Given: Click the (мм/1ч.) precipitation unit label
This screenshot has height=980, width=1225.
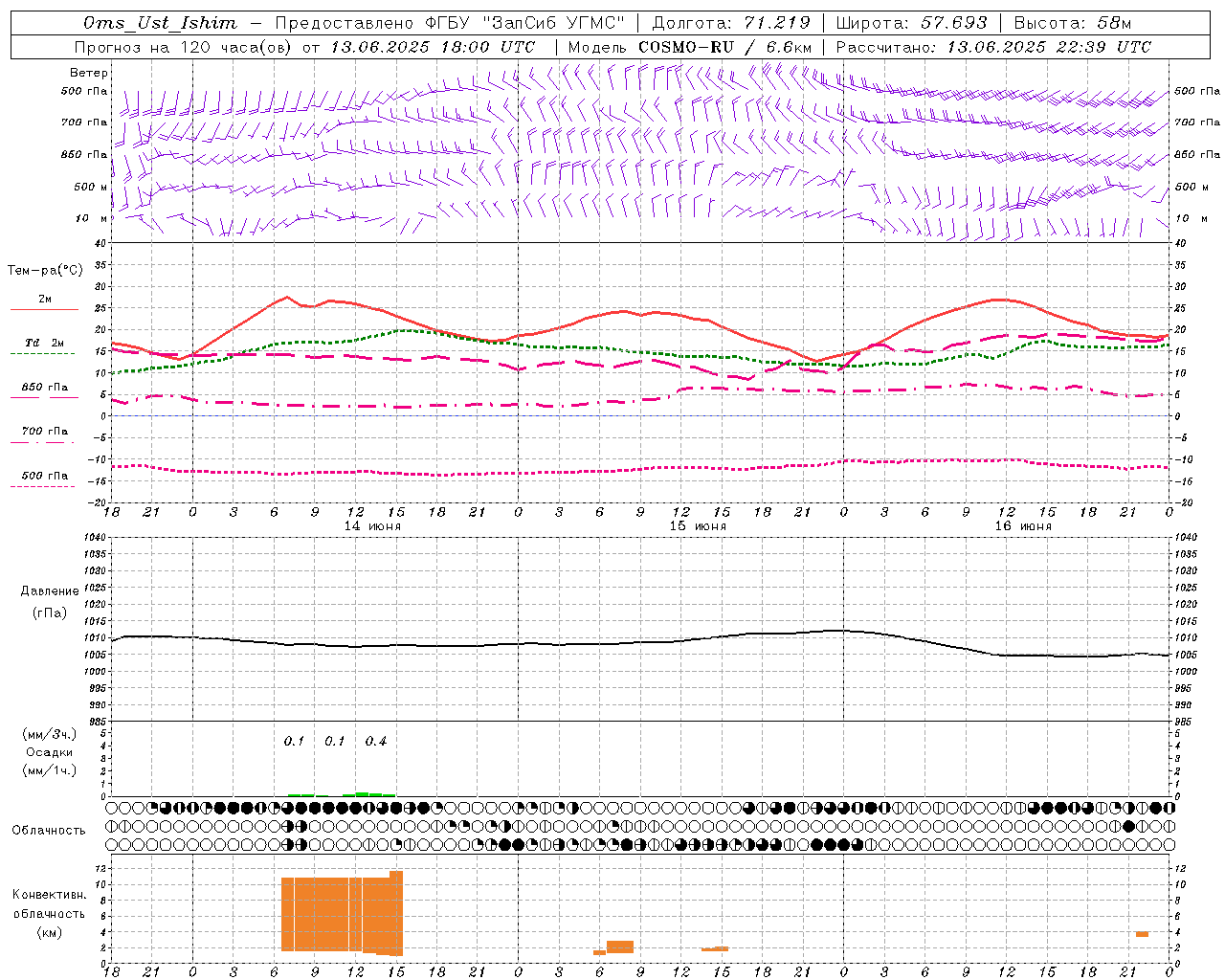Looking at the screenshot, I should click(x=50, y=770).
